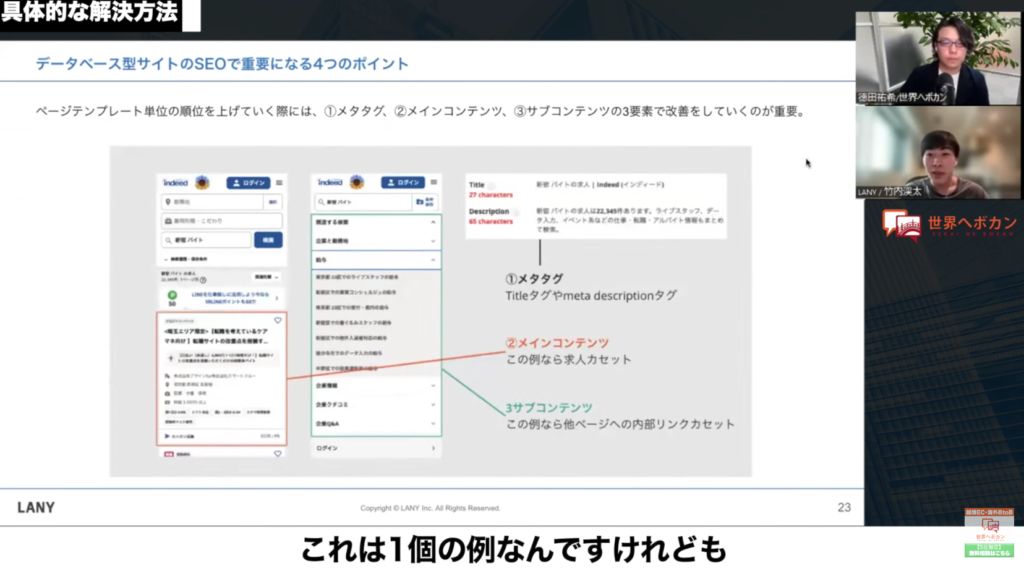
Task: Click into the location input in the left phone
Action: tap(214, 202)
